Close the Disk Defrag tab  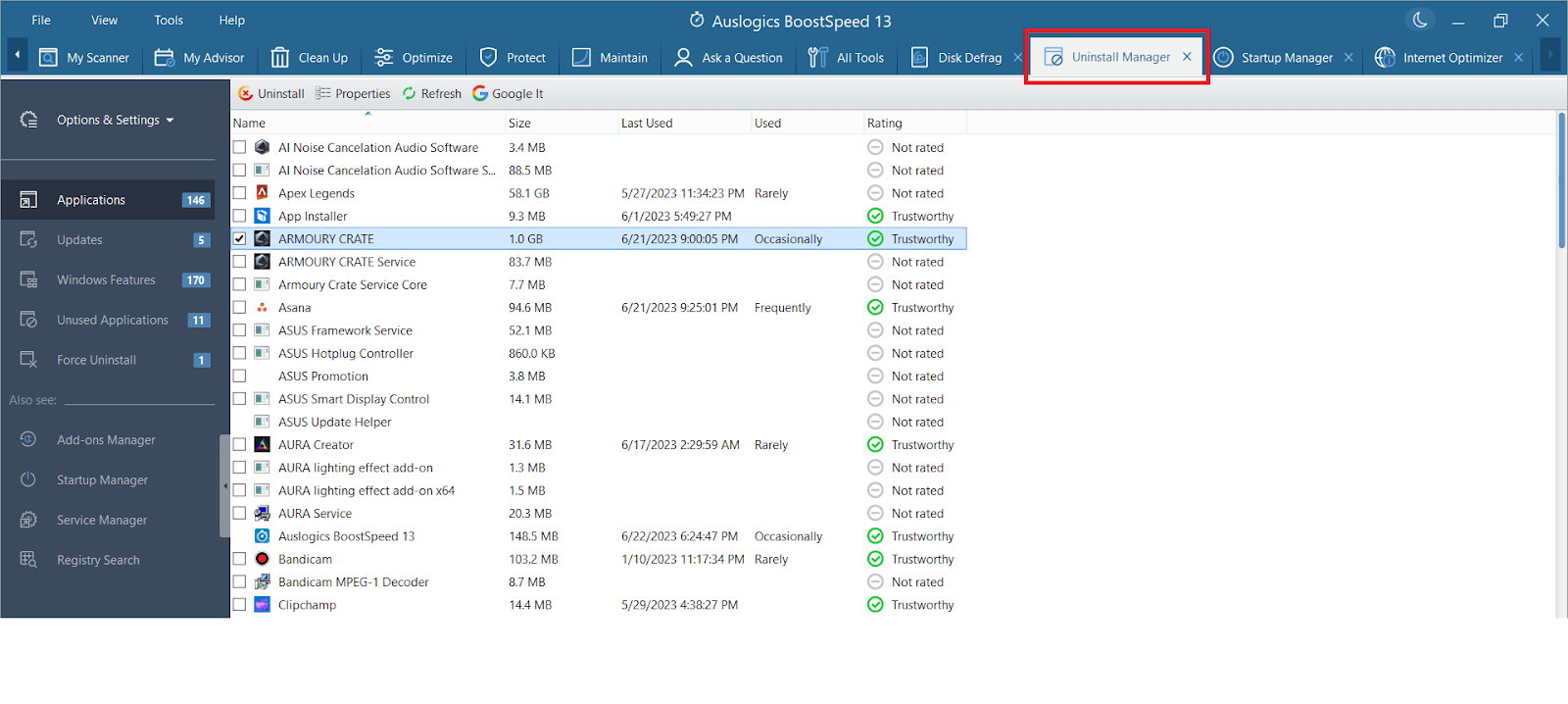pyautogui.click(x=1017, y=58)
